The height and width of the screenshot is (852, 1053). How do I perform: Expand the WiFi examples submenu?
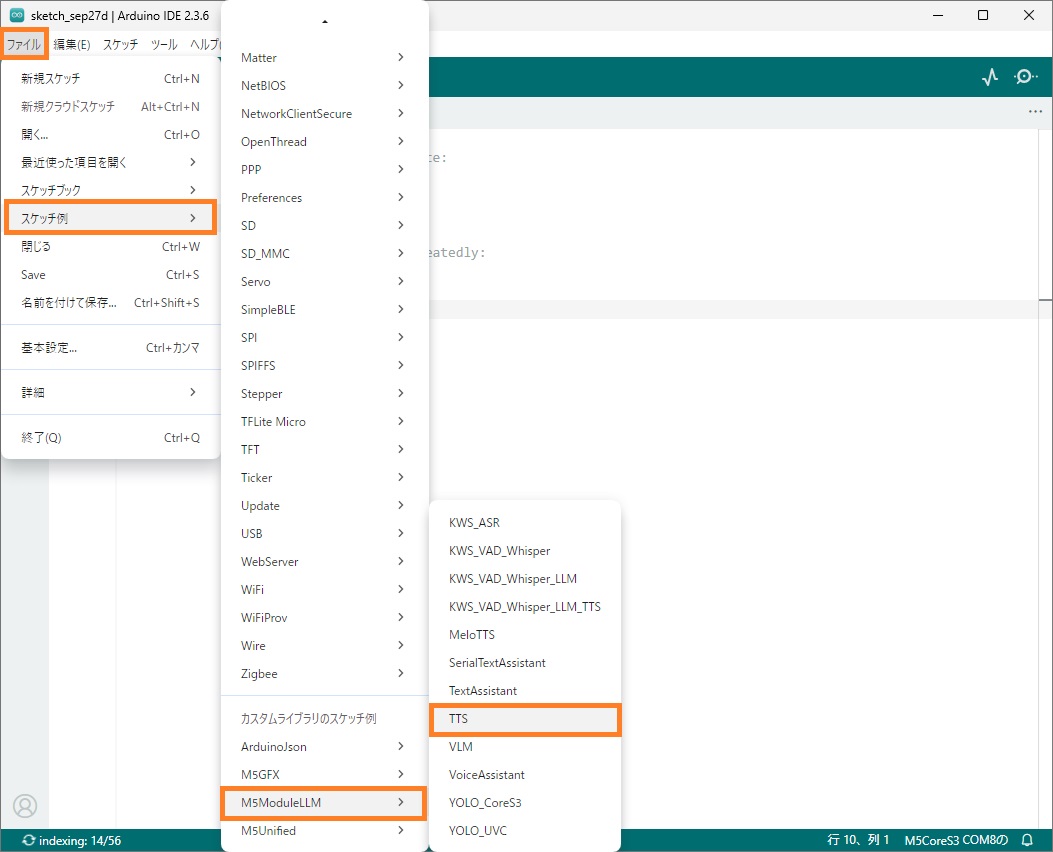pyautogui.click(x=323, y=590)
